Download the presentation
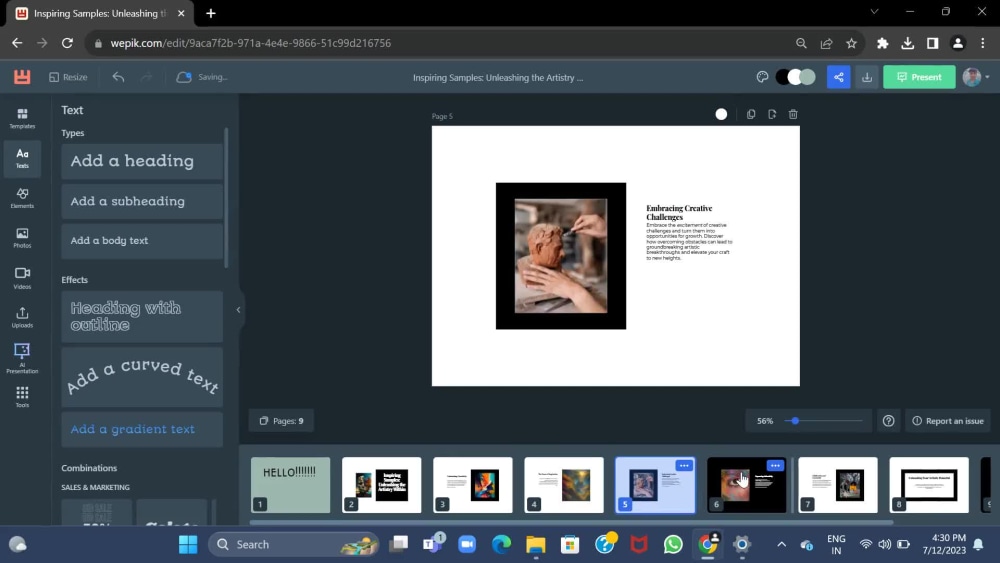Image resolution: width=1000 pixels, height=563 pixels. pyautogui.click(x=867, y=77)
